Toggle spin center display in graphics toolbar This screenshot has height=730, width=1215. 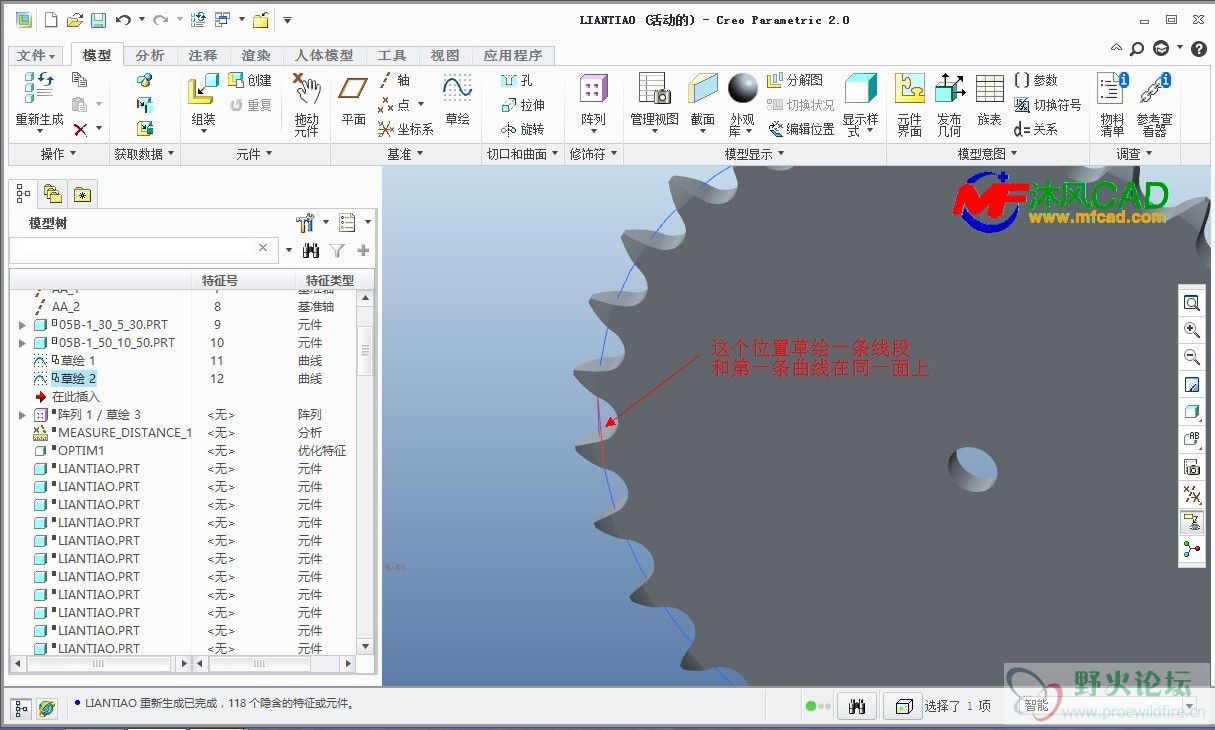tap(1192, 549)
